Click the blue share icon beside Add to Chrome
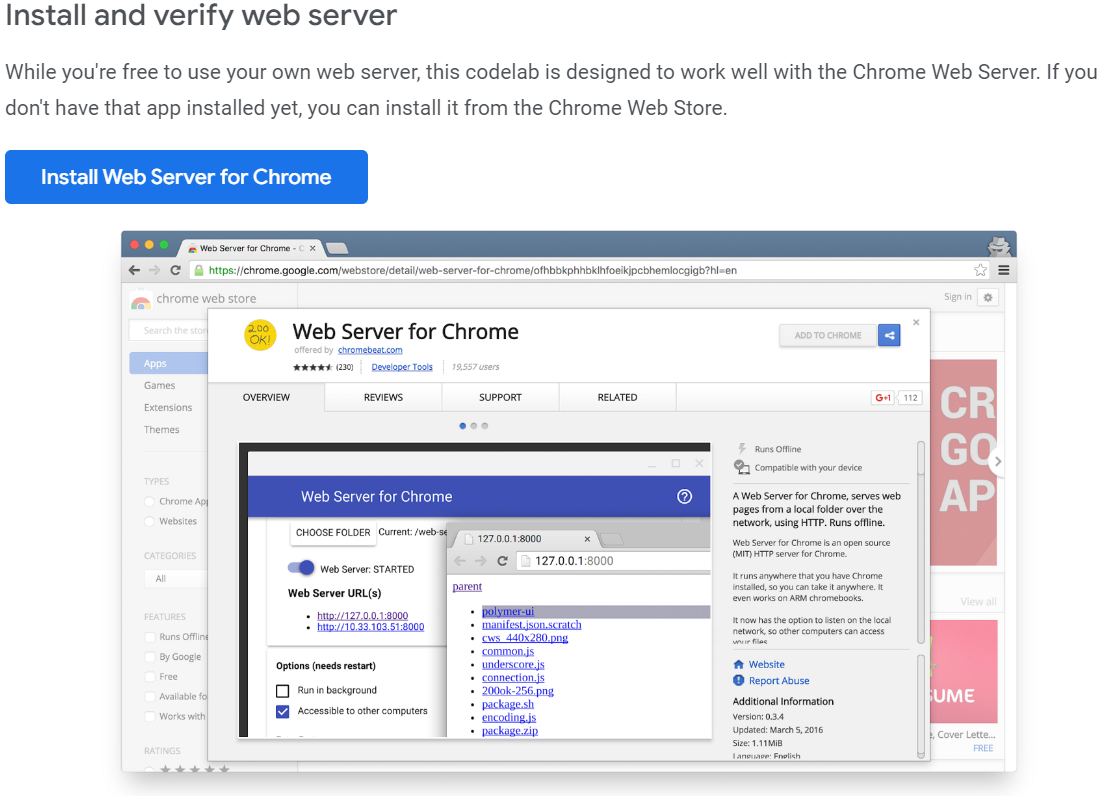The width and height of the screenshot is (1106, 796). 889,335
